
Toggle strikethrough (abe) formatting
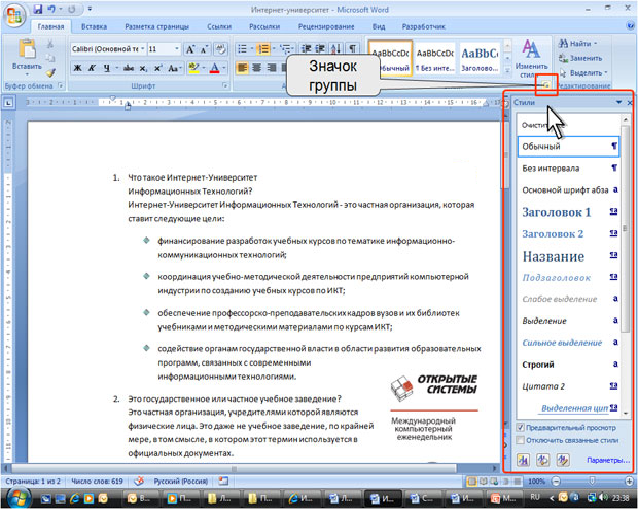(129, 68)
